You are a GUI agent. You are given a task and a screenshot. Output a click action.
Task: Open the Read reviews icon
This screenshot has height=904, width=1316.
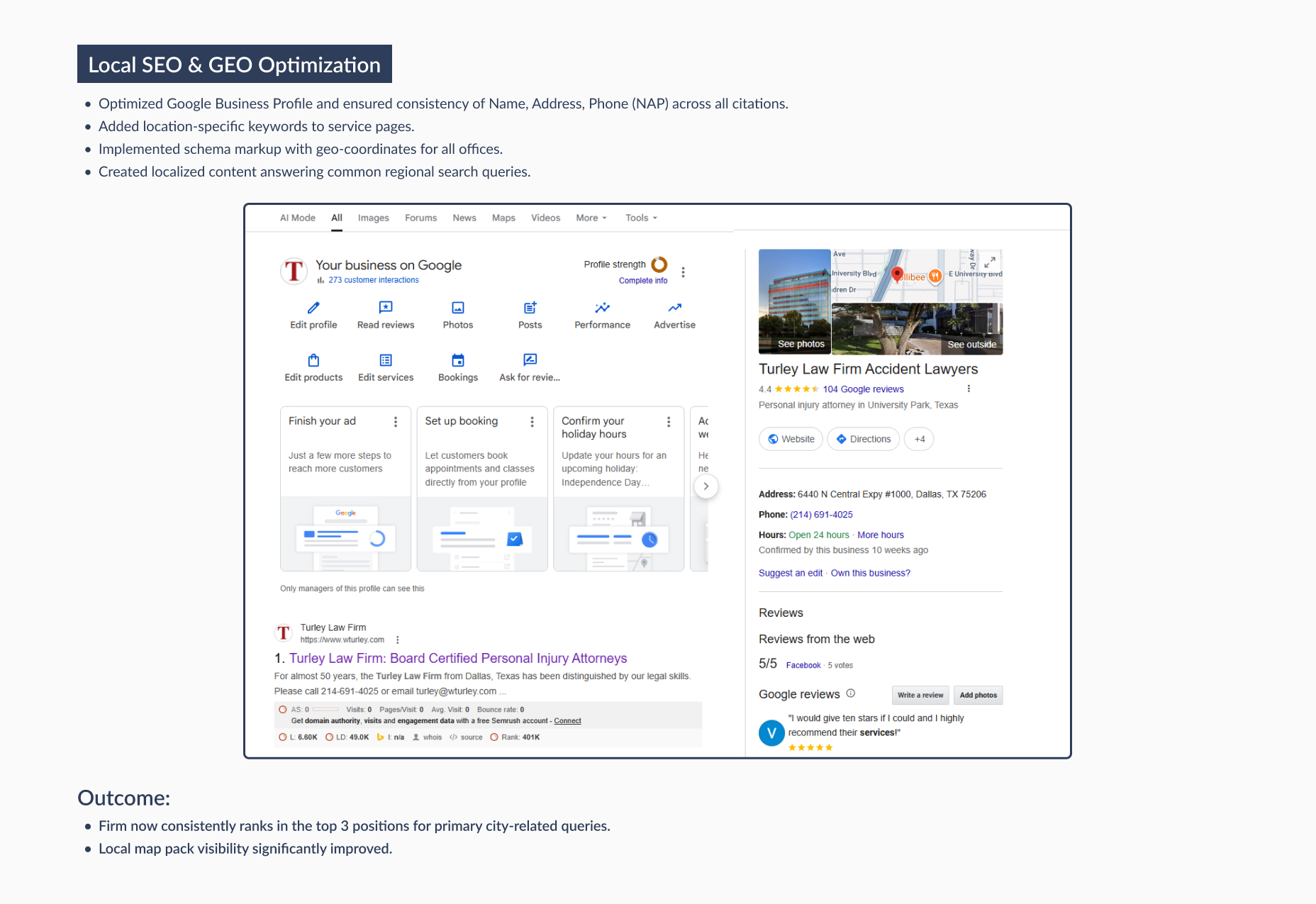click(x=386, y=308)
